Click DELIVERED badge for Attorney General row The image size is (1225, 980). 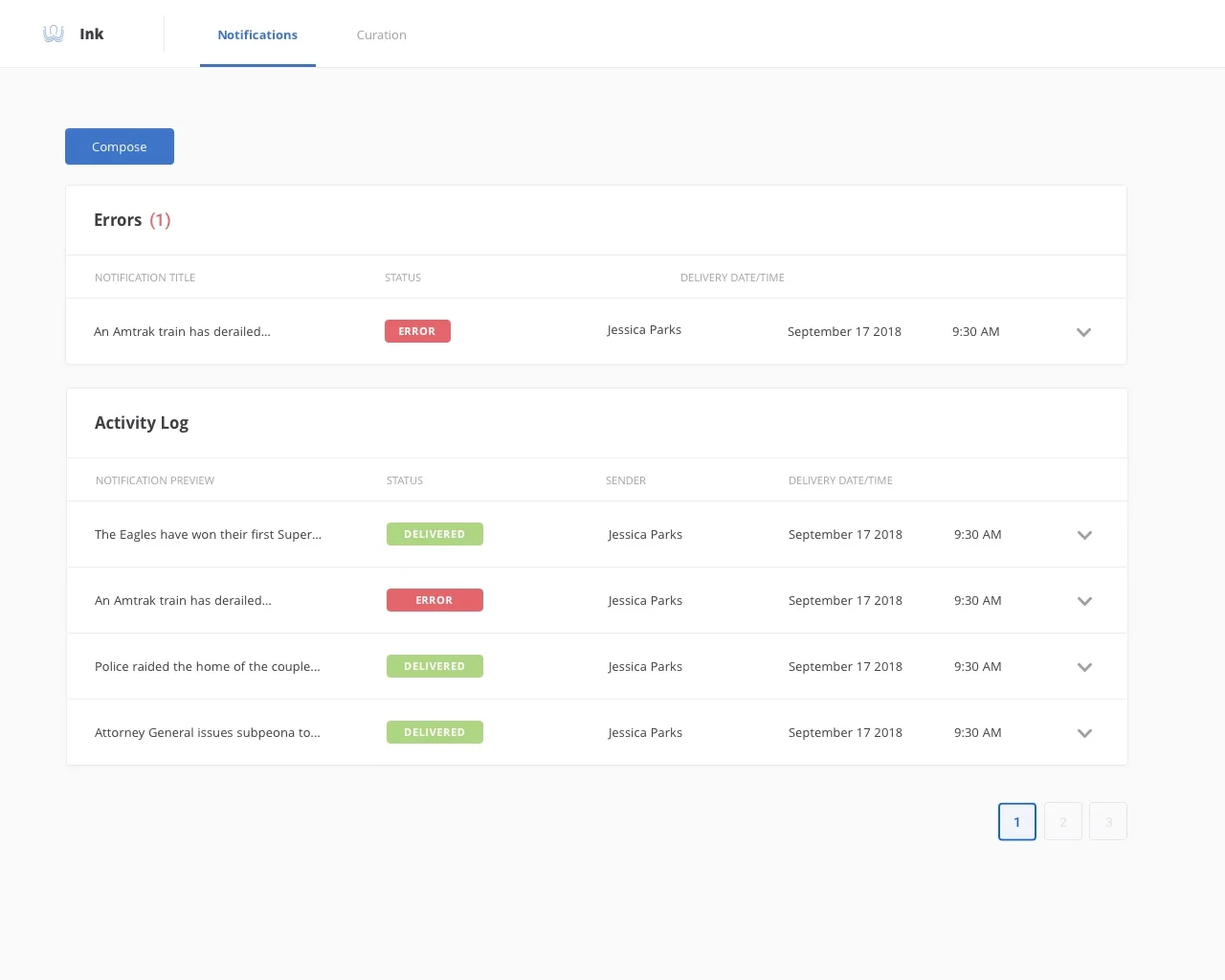[x=434, y=732]
